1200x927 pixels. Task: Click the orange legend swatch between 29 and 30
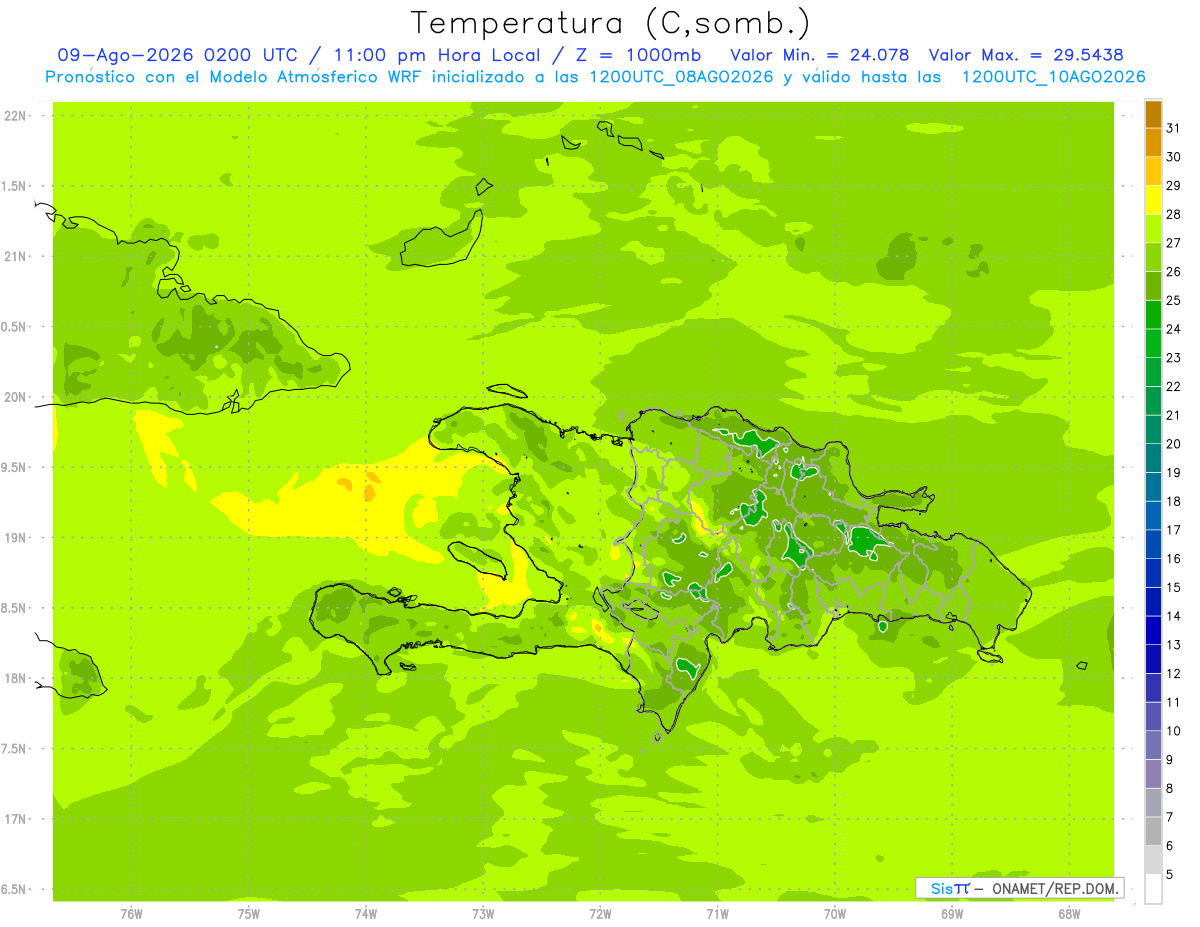click(1153, 171)
